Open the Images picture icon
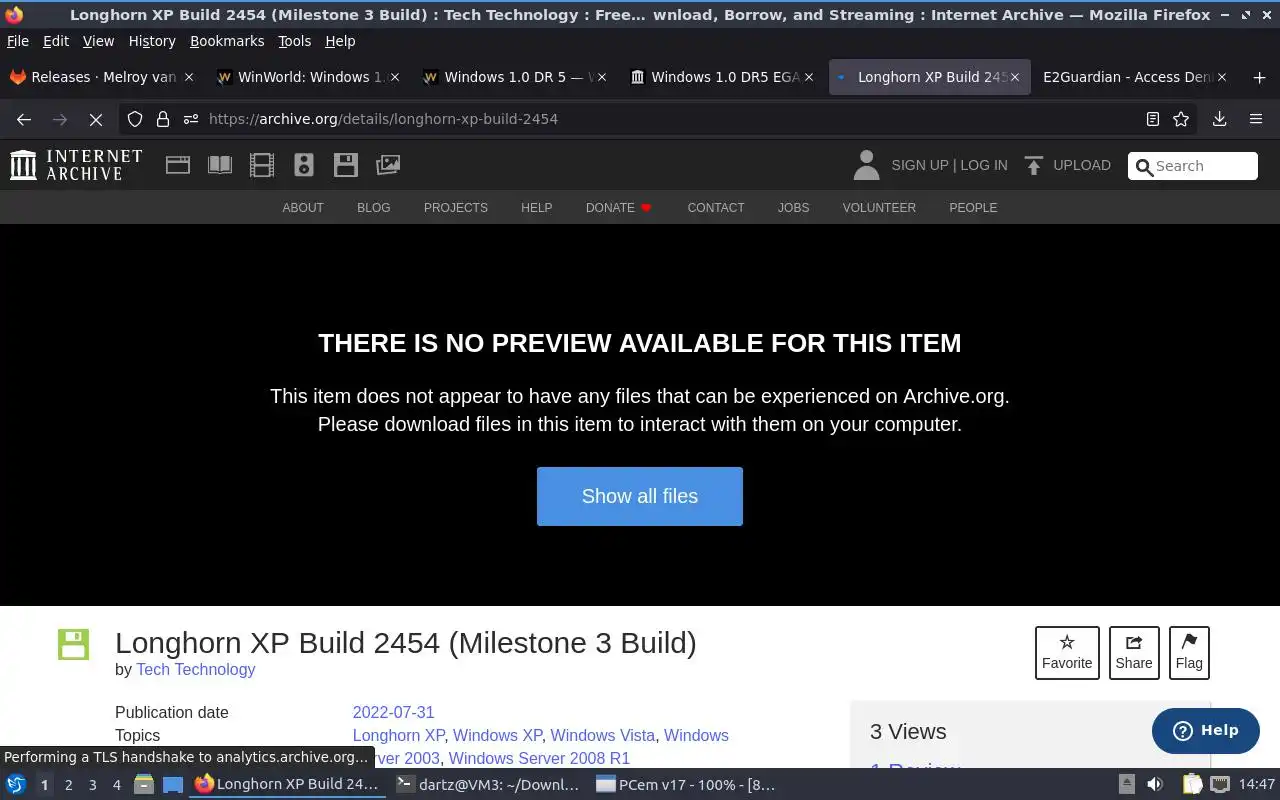 pos(388,165)
